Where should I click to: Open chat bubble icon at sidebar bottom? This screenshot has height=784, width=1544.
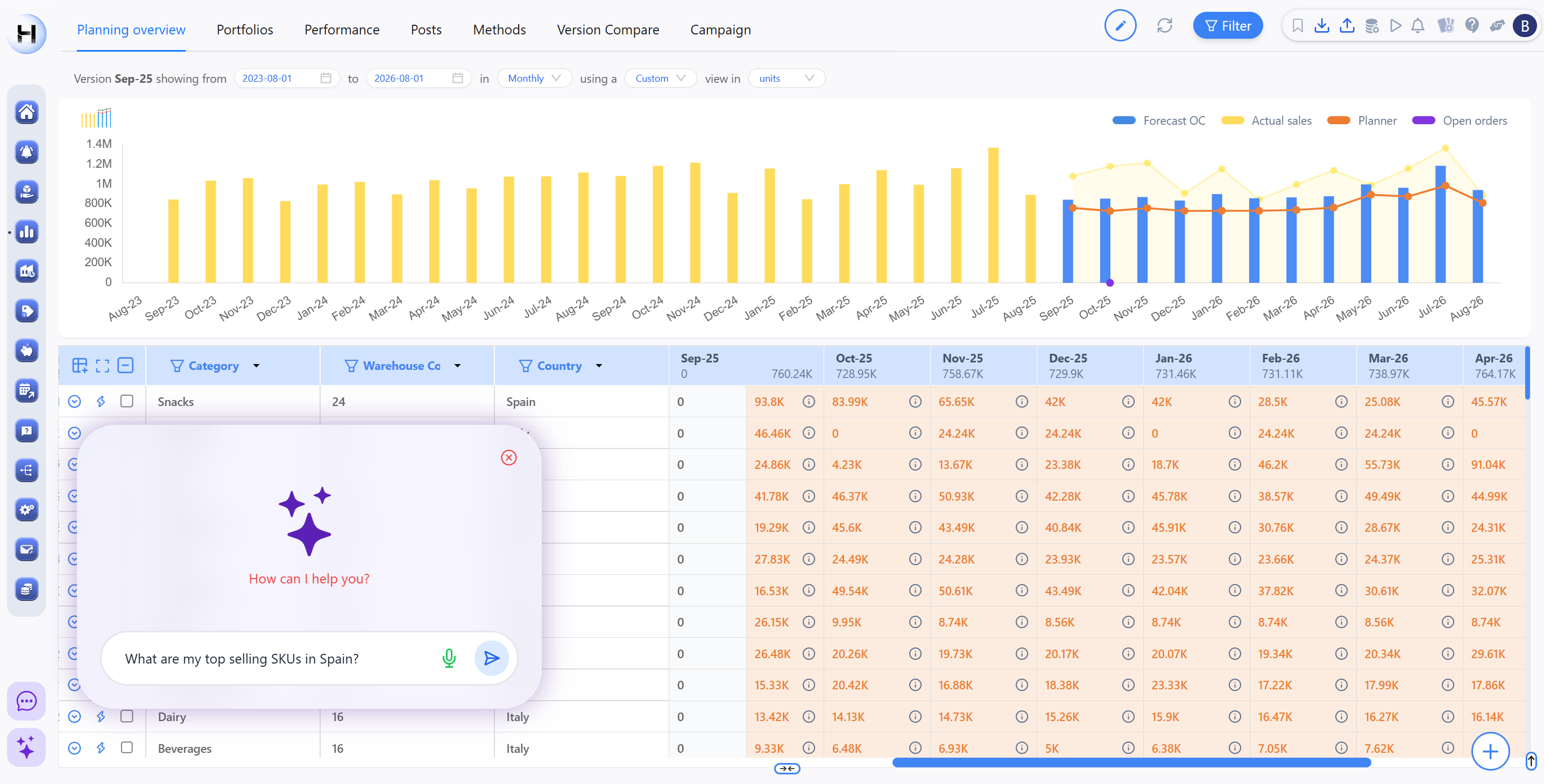[x=26, y=701]
